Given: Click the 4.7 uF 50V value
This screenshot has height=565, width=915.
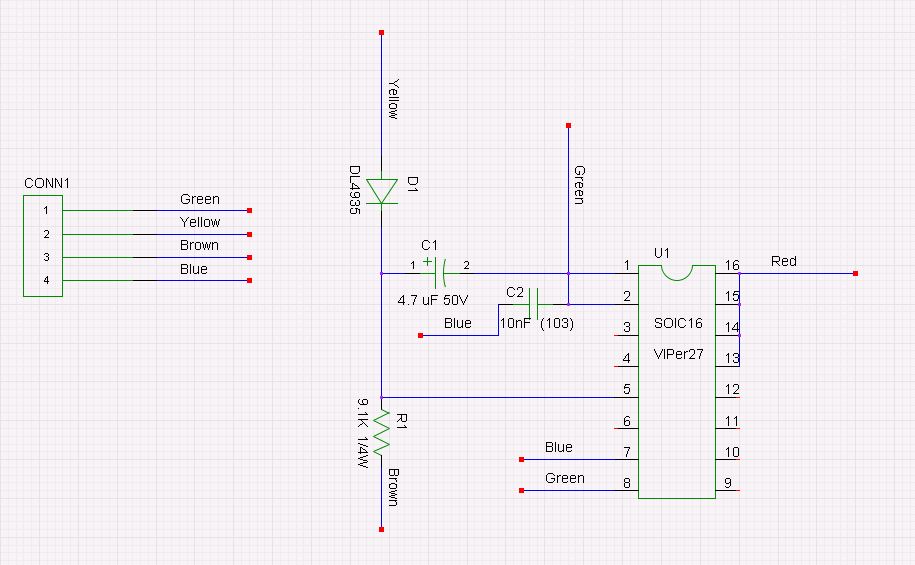Looking at the screenshot, I should click(433, 300).
